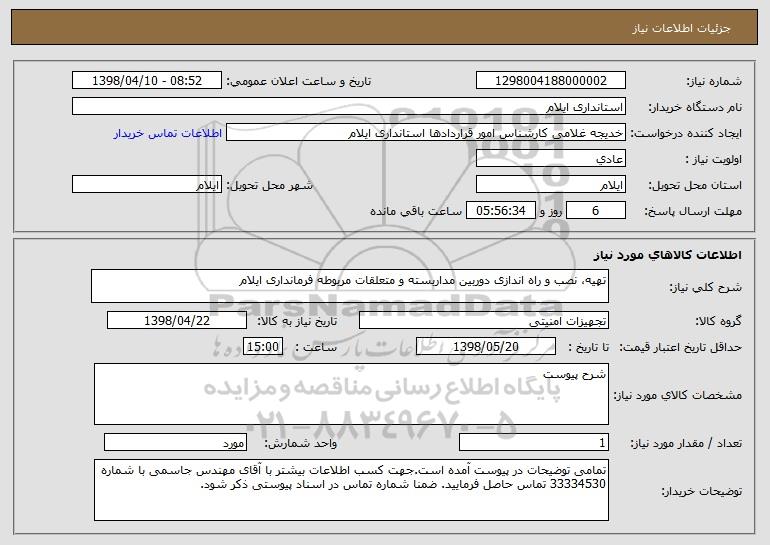Click the label شرح کلی نیاز
The height and width of the screenshot is (545, 770).
pos(706,287)
